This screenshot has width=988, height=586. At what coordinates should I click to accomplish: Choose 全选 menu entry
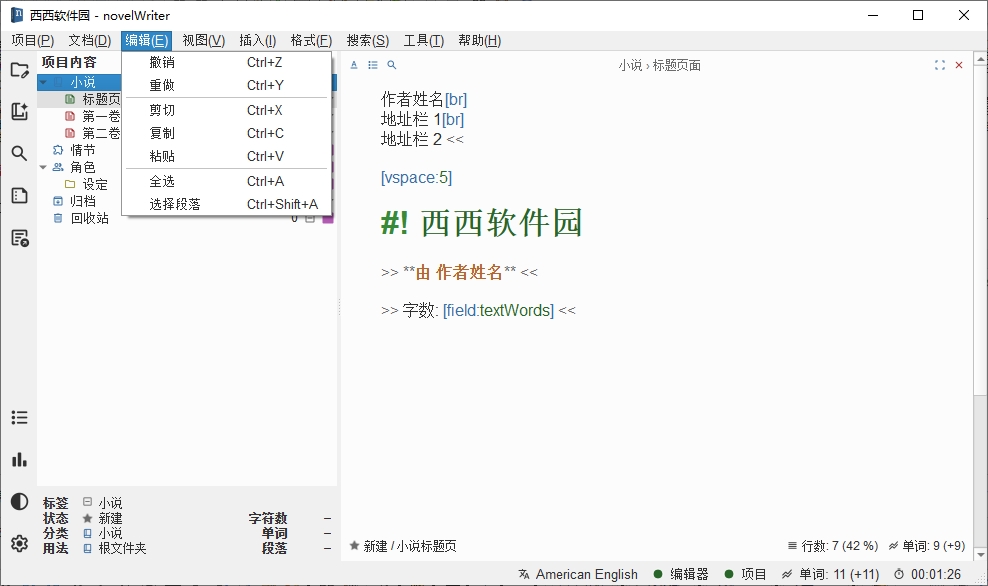pyautogui.click(x=227, y=181)
